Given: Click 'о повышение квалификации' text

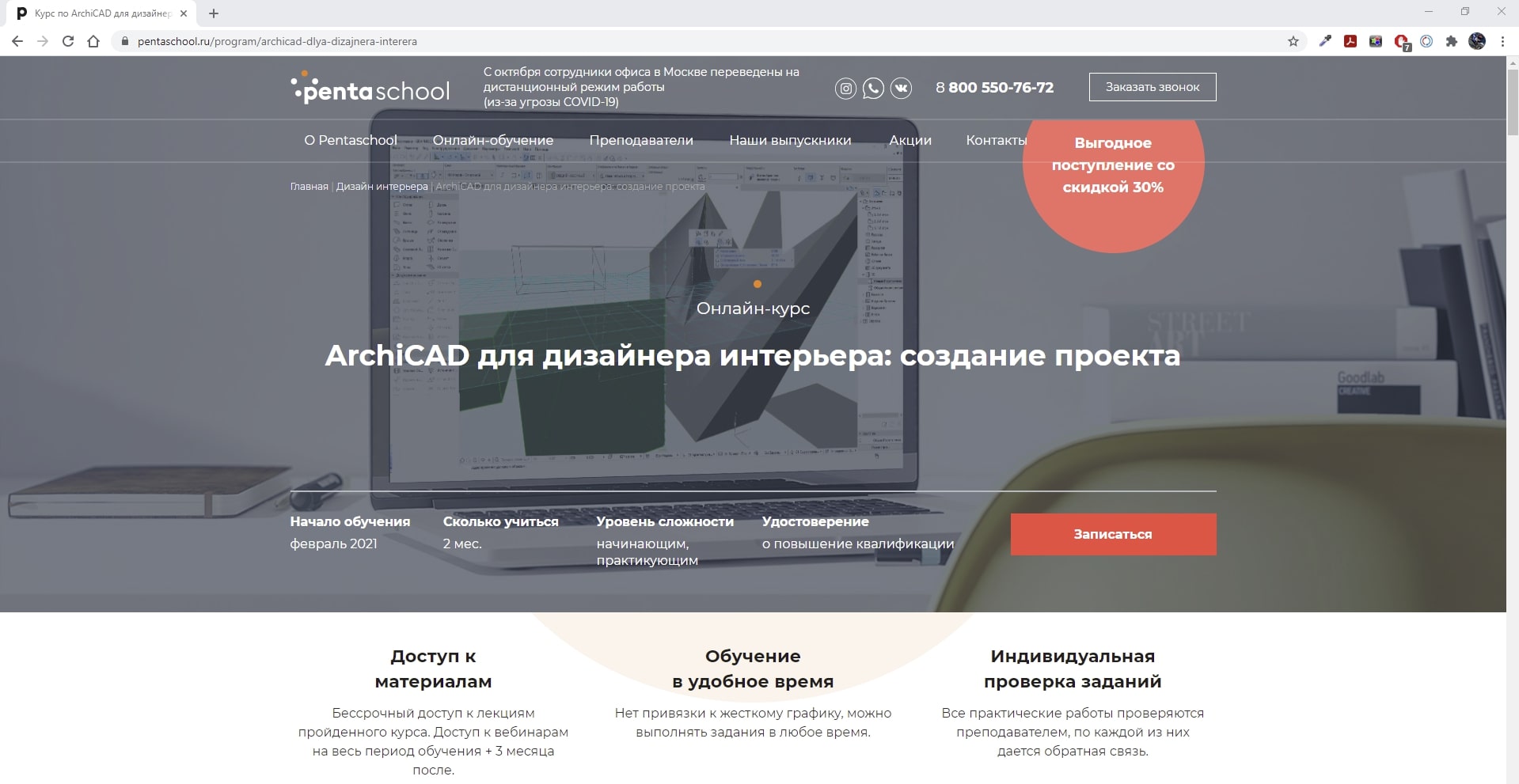Looking at the screenshot, I should 858,543.
